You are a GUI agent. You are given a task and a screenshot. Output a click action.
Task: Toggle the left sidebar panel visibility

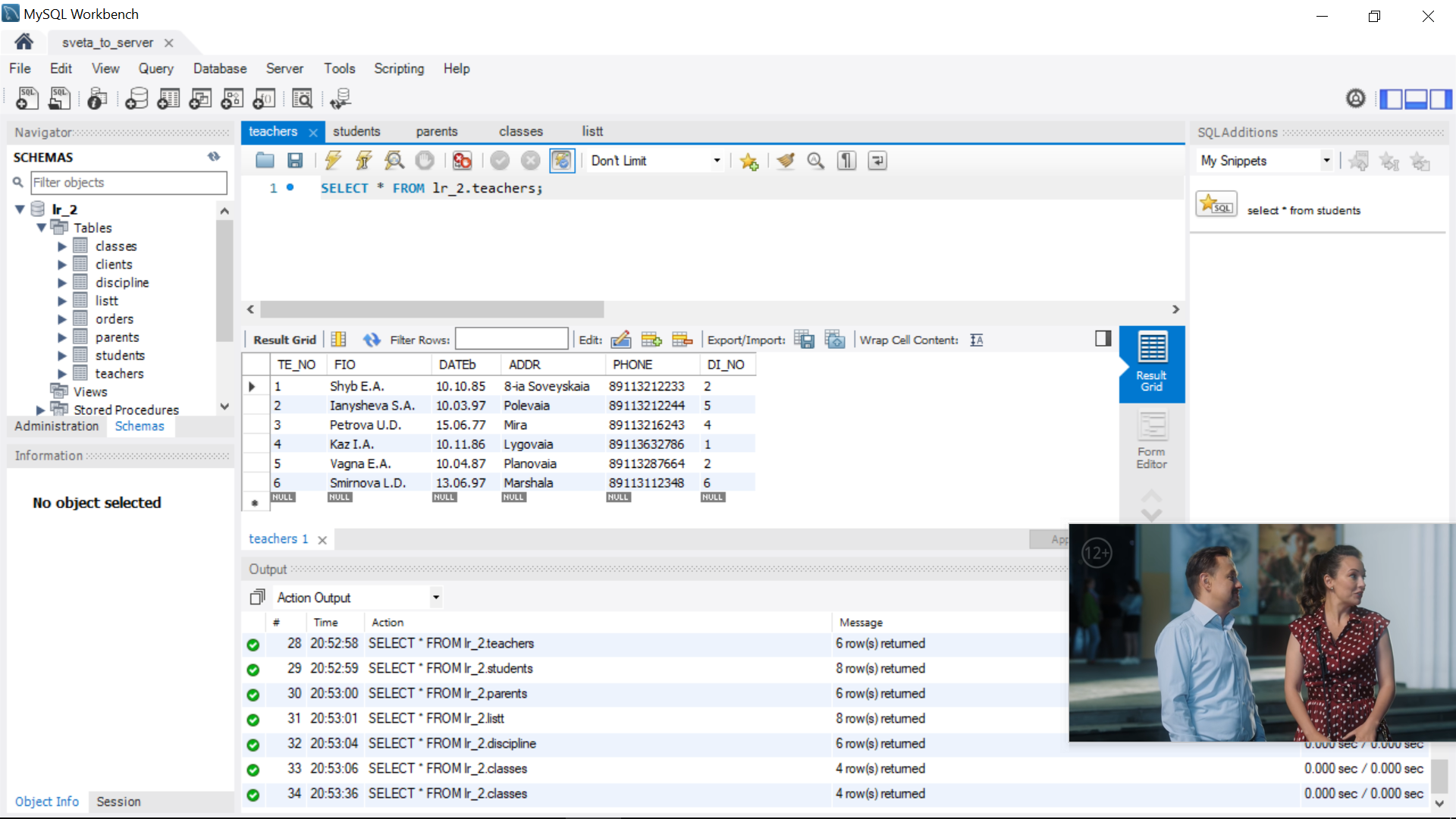[x=1390, y=99]
